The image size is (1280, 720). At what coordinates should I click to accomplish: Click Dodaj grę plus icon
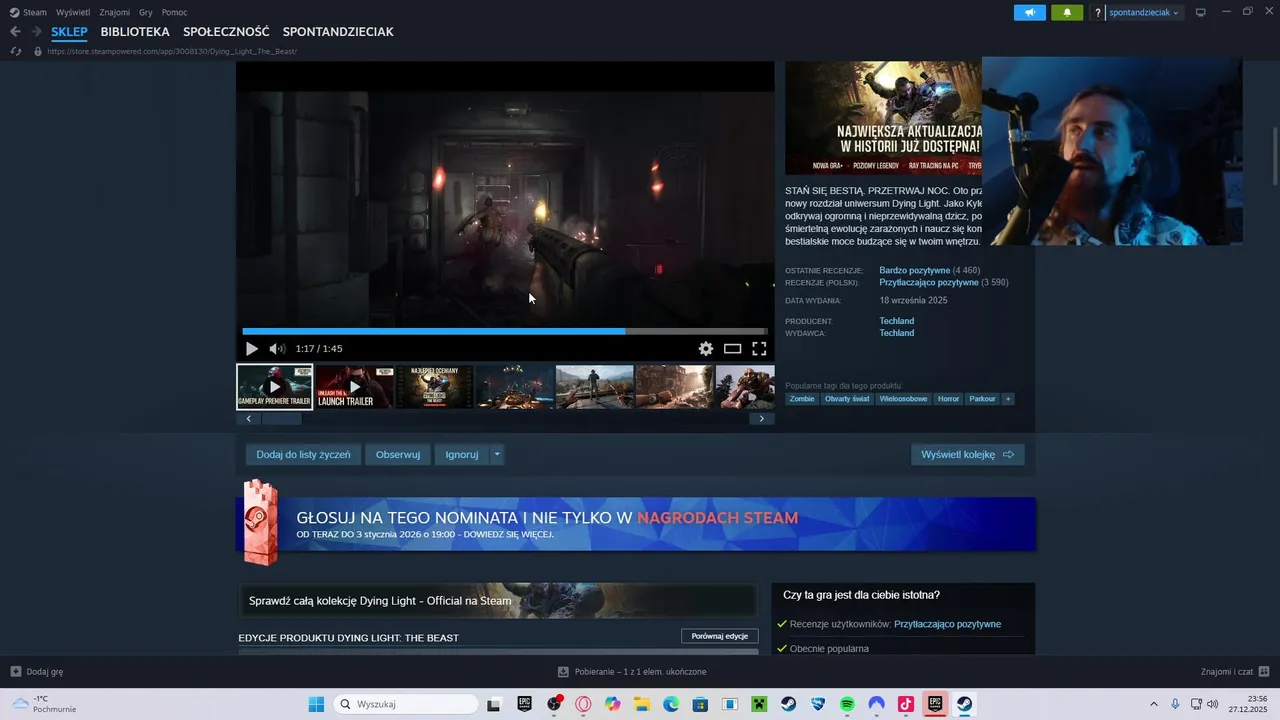tap(15, 672)
